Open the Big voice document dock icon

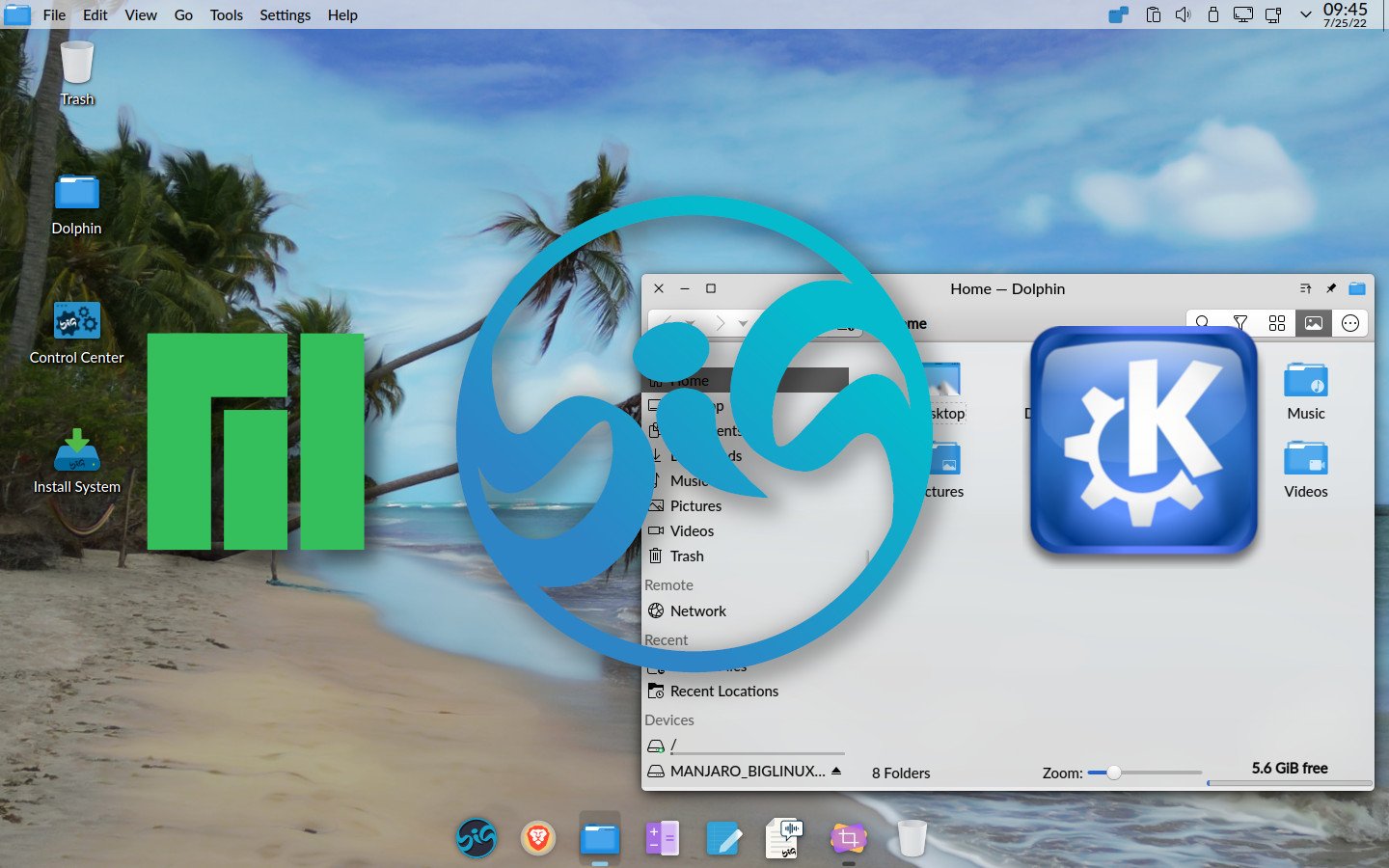[786, 837]
